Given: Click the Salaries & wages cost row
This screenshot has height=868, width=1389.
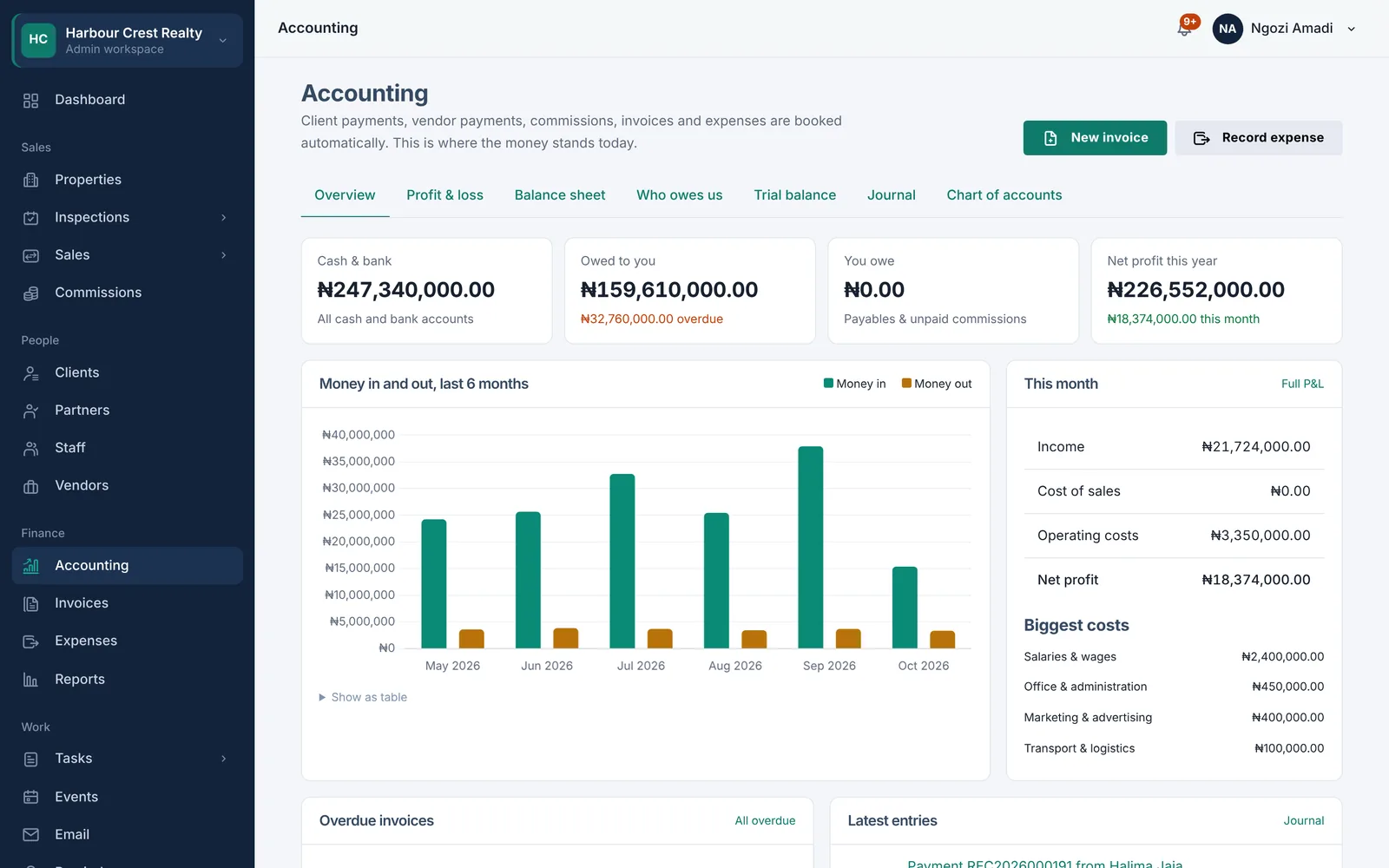Looking at the screenshot, I should point(1174,657).
